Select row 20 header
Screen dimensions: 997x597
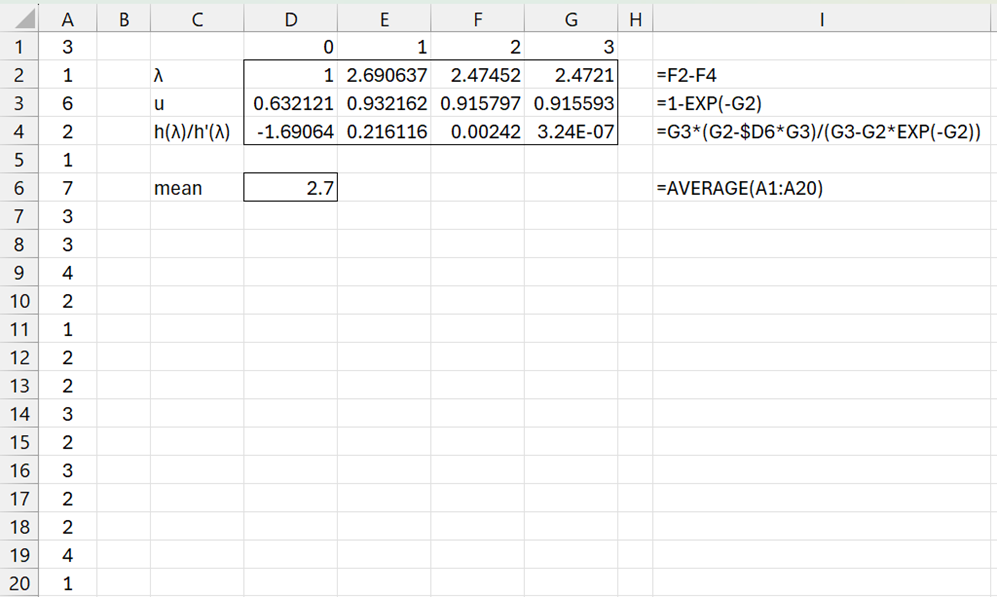pyautogui.click(x=19, y=583)
